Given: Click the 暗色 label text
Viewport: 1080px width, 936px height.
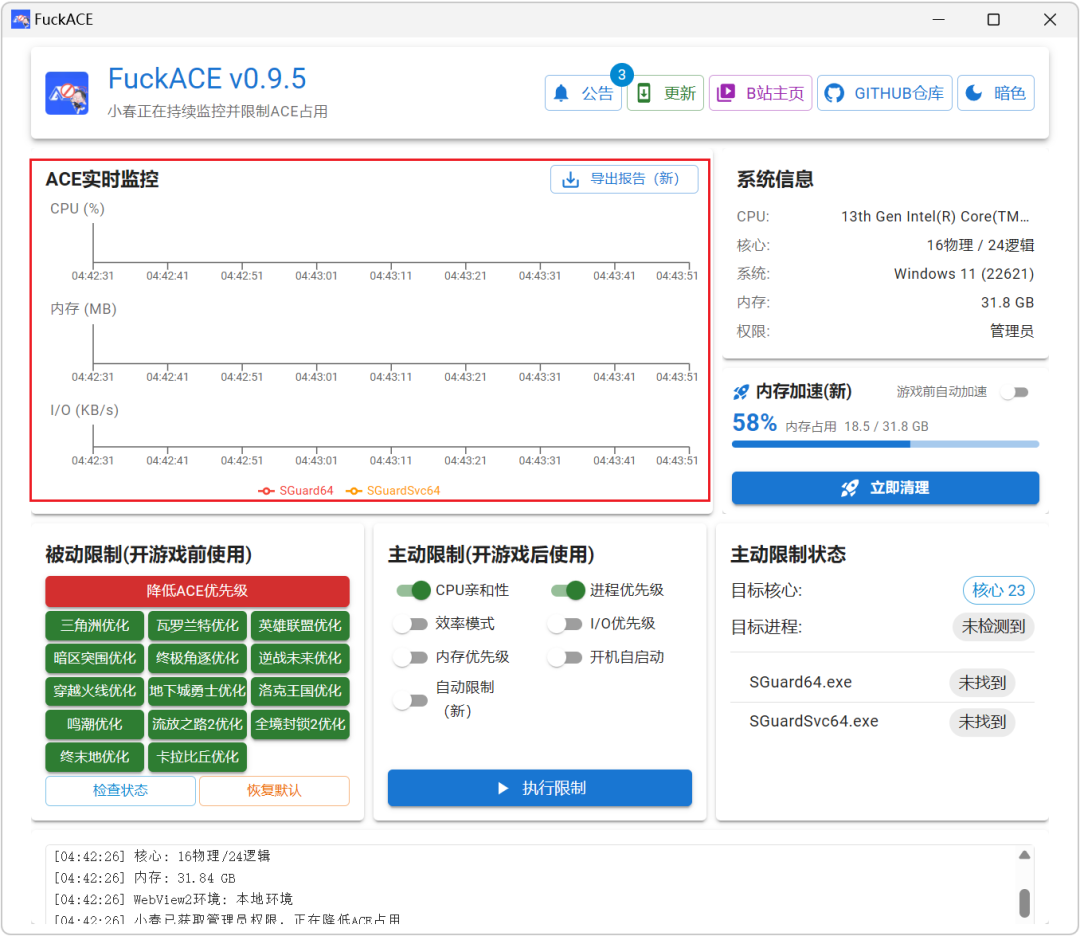Looking at the screenshot, I should point(1009,93).
